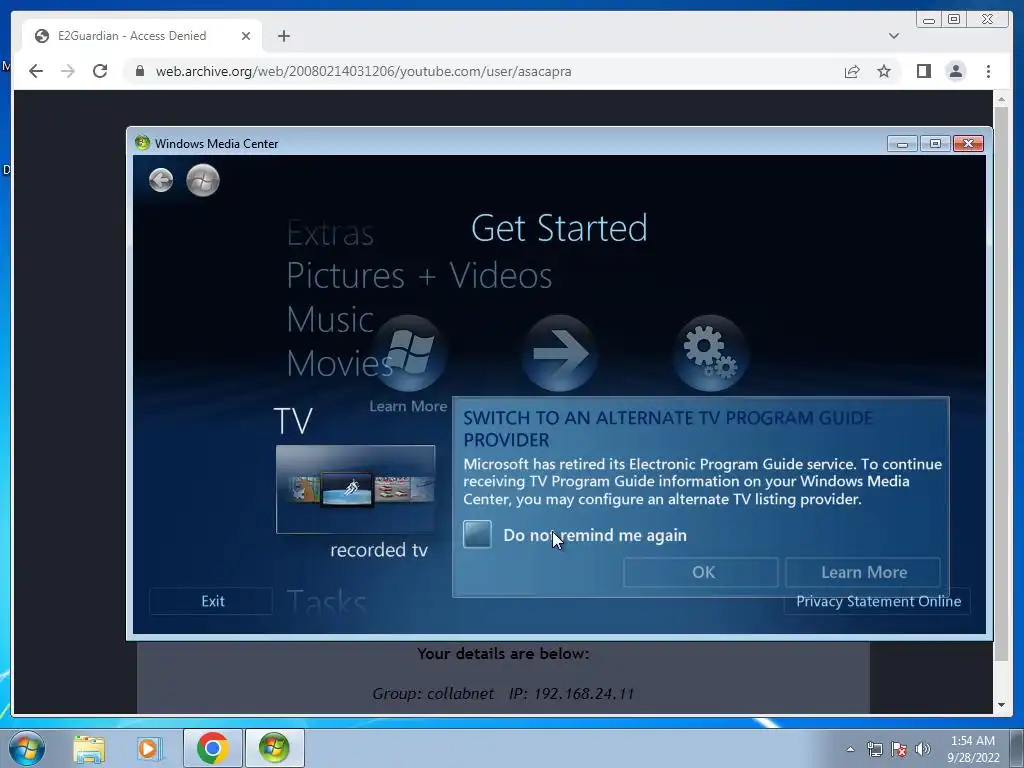Screen dimensions: 1024x768
Task: Bookmark this page with the star icon
Action: coord(884,71)
